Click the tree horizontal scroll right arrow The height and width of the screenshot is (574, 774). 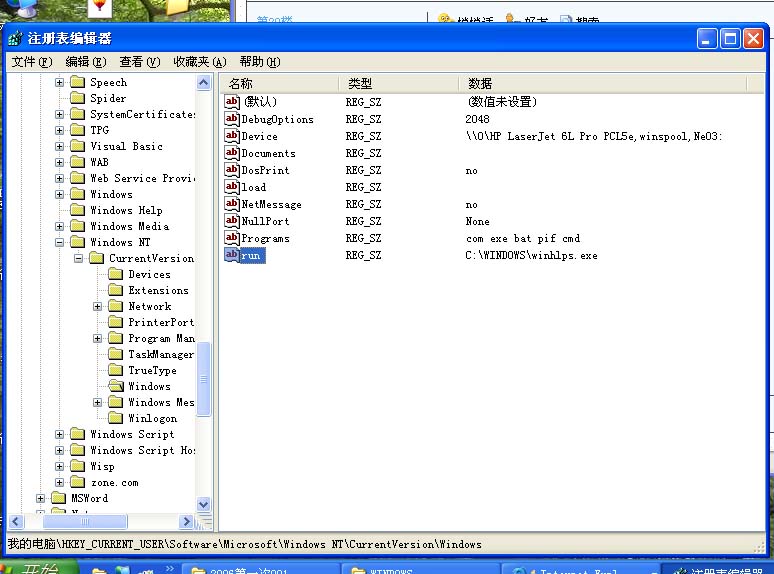(x=187, y=521)
